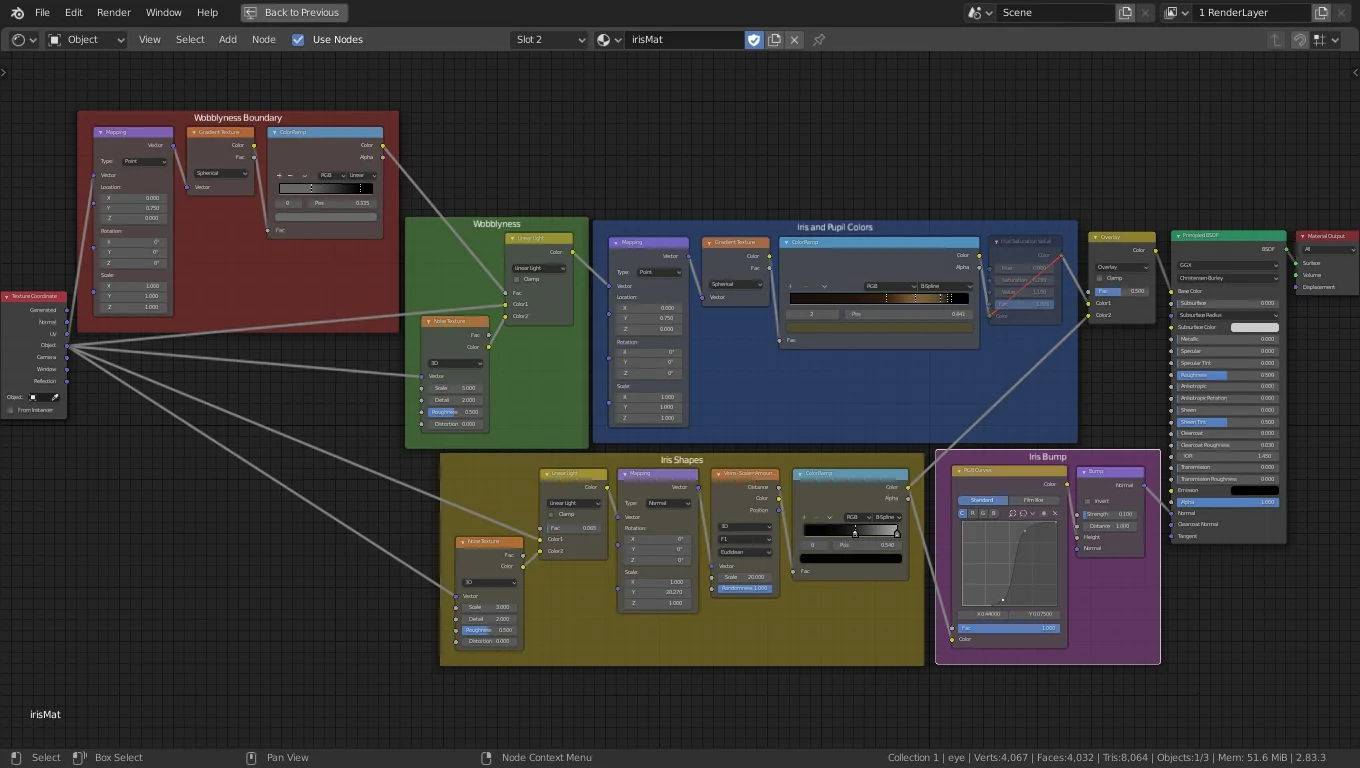This screenshot has height=768, width=1360.
Task: Duplicate irisMat with new material icon
Action: [x=774, y=40]
